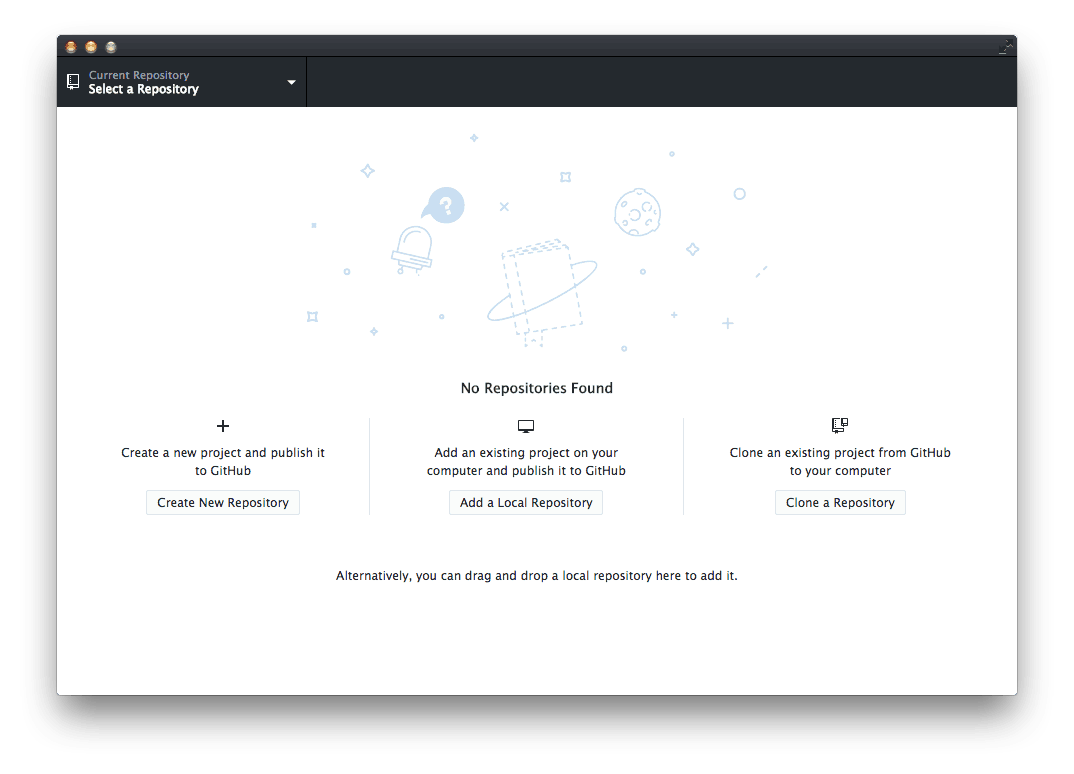Click the clone repository icon above Clone button
This screenshot has height=774, width=1074.
coord(839,425)
